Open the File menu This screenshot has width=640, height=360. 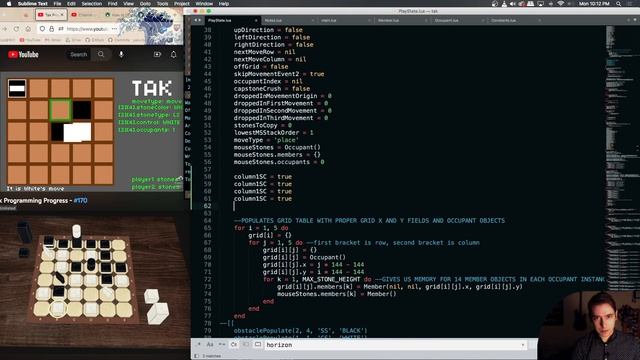(x=57, y=4)
